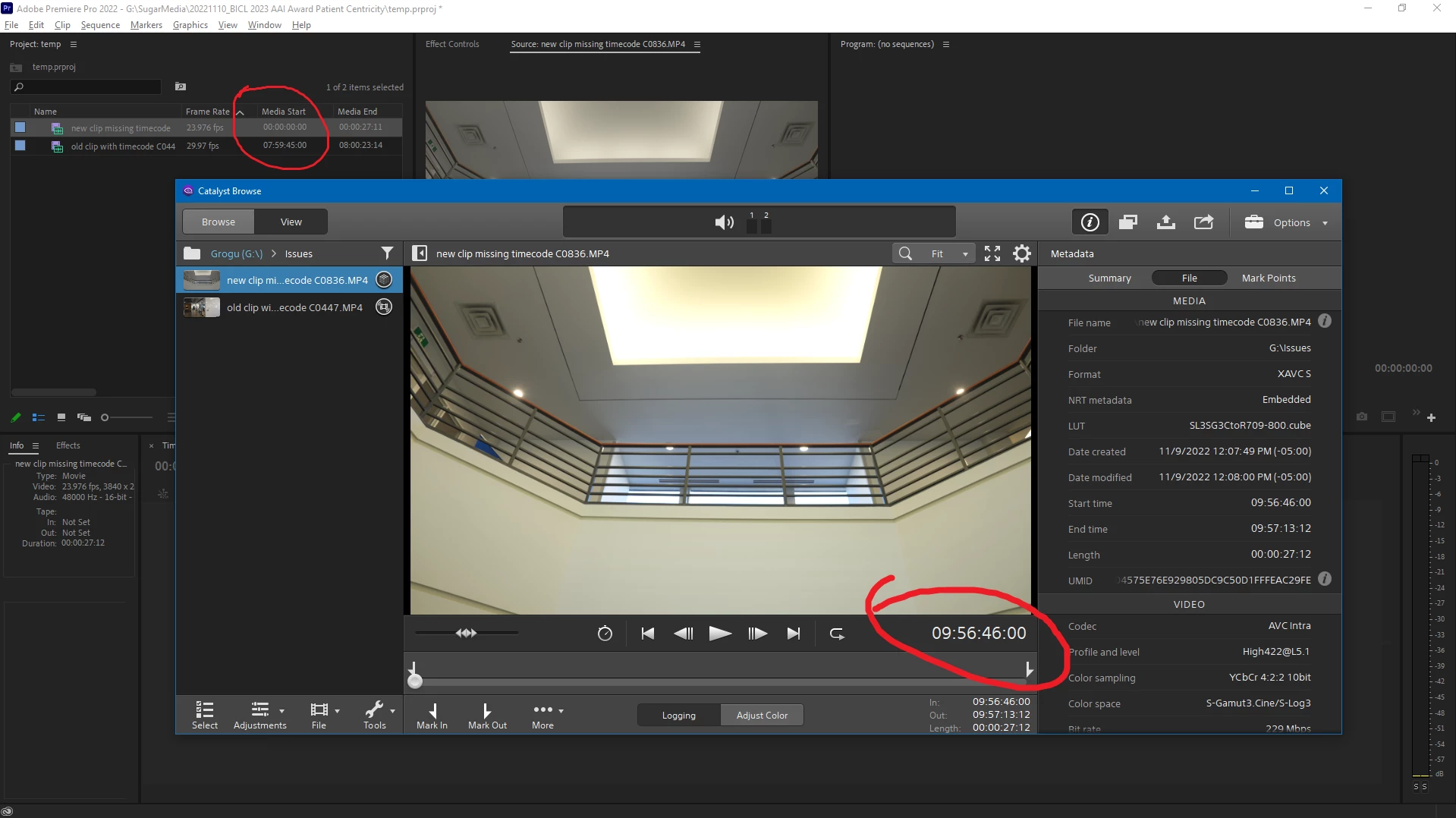Click find-in-bin icon next to search
The height and width of the screenshot is (818, 1456).
pyautogui.click(x=181, y=87)
